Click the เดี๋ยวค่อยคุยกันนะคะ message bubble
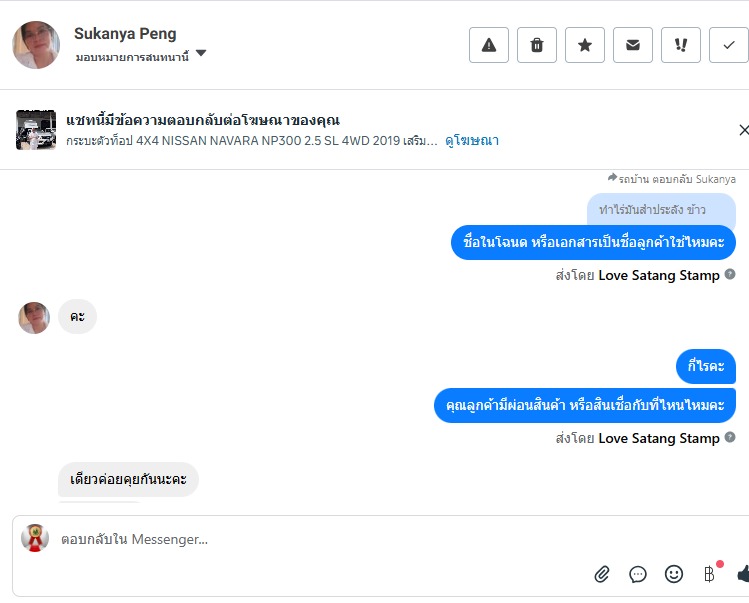This screenshot has width=749, height=603. pos(128,480)
